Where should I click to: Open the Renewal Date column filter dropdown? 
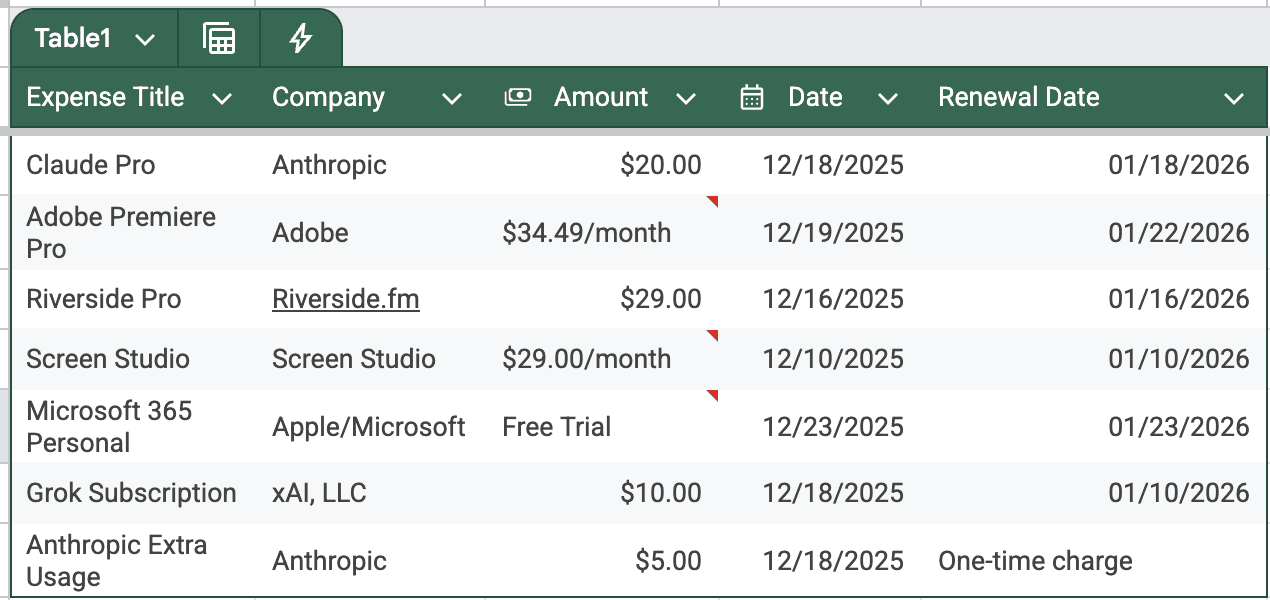click(1233, 99)
